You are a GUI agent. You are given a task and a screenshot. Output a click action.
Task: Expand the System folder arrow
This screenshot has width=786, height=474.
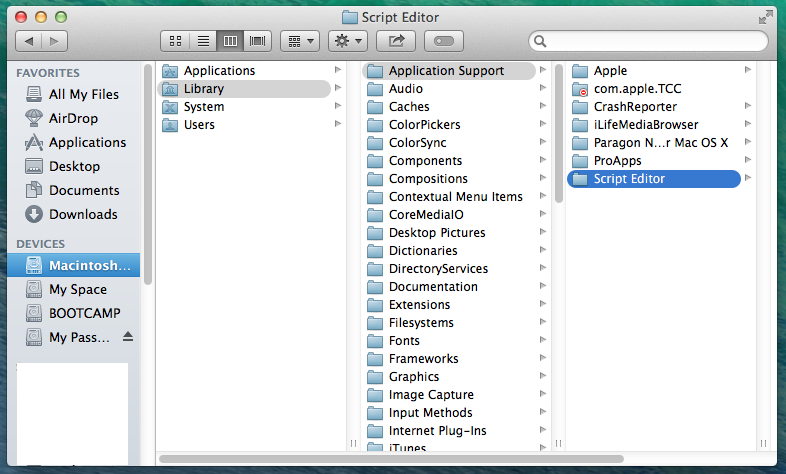point(338,106)
